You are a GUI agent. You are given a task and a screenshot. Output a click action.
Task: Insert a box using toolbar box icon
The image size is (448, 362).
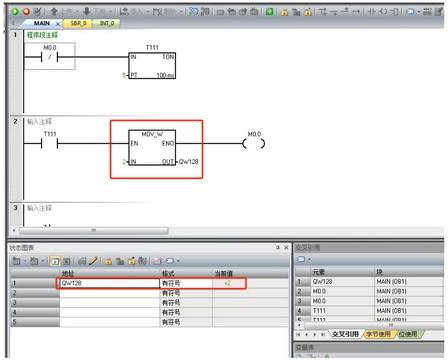coord(395,12)
